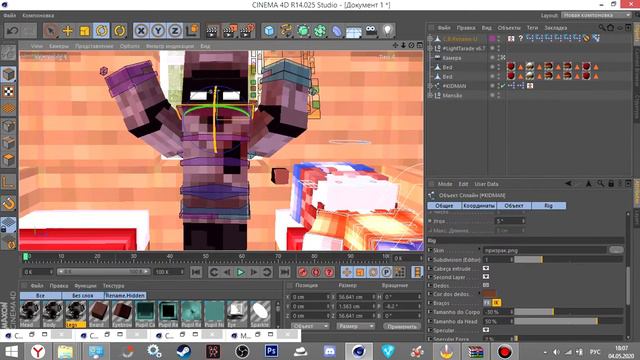Screen dimensions: 640x360
Task: Toggle Z axis lock
Action: [x=175, y=31]
